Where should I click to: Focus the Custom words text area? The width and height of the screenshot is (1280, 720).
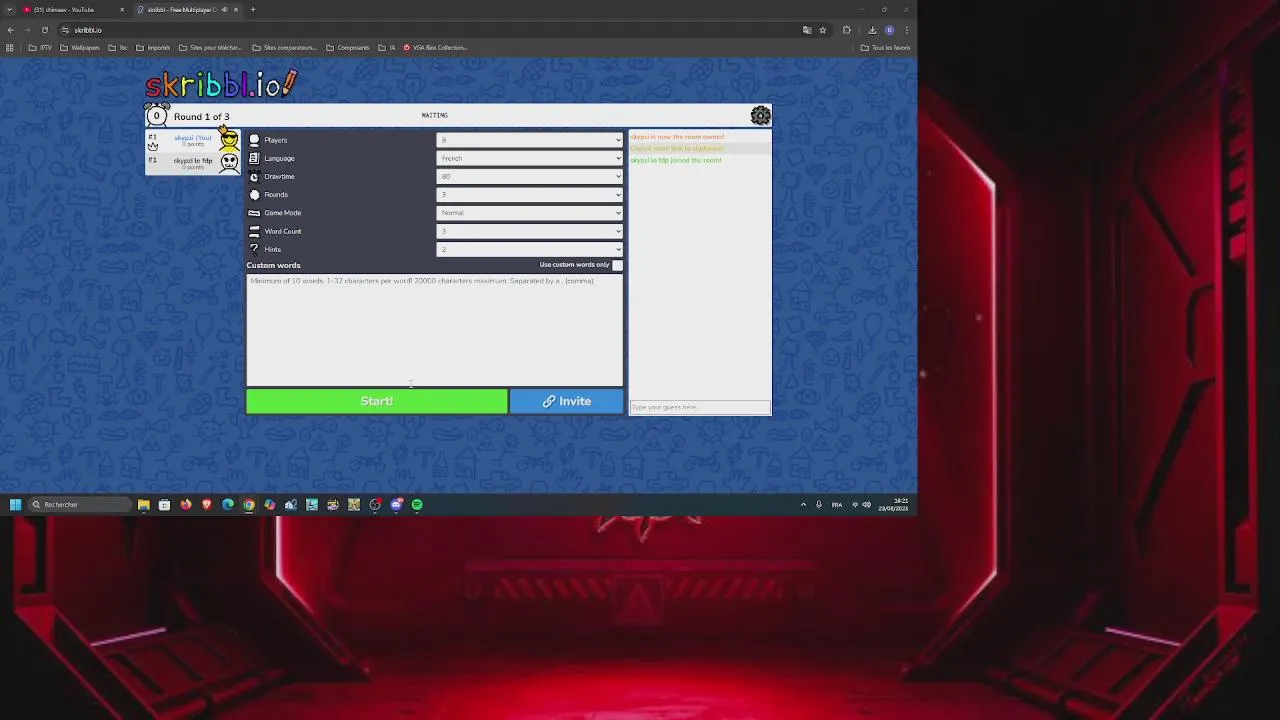tap(435, 330)
